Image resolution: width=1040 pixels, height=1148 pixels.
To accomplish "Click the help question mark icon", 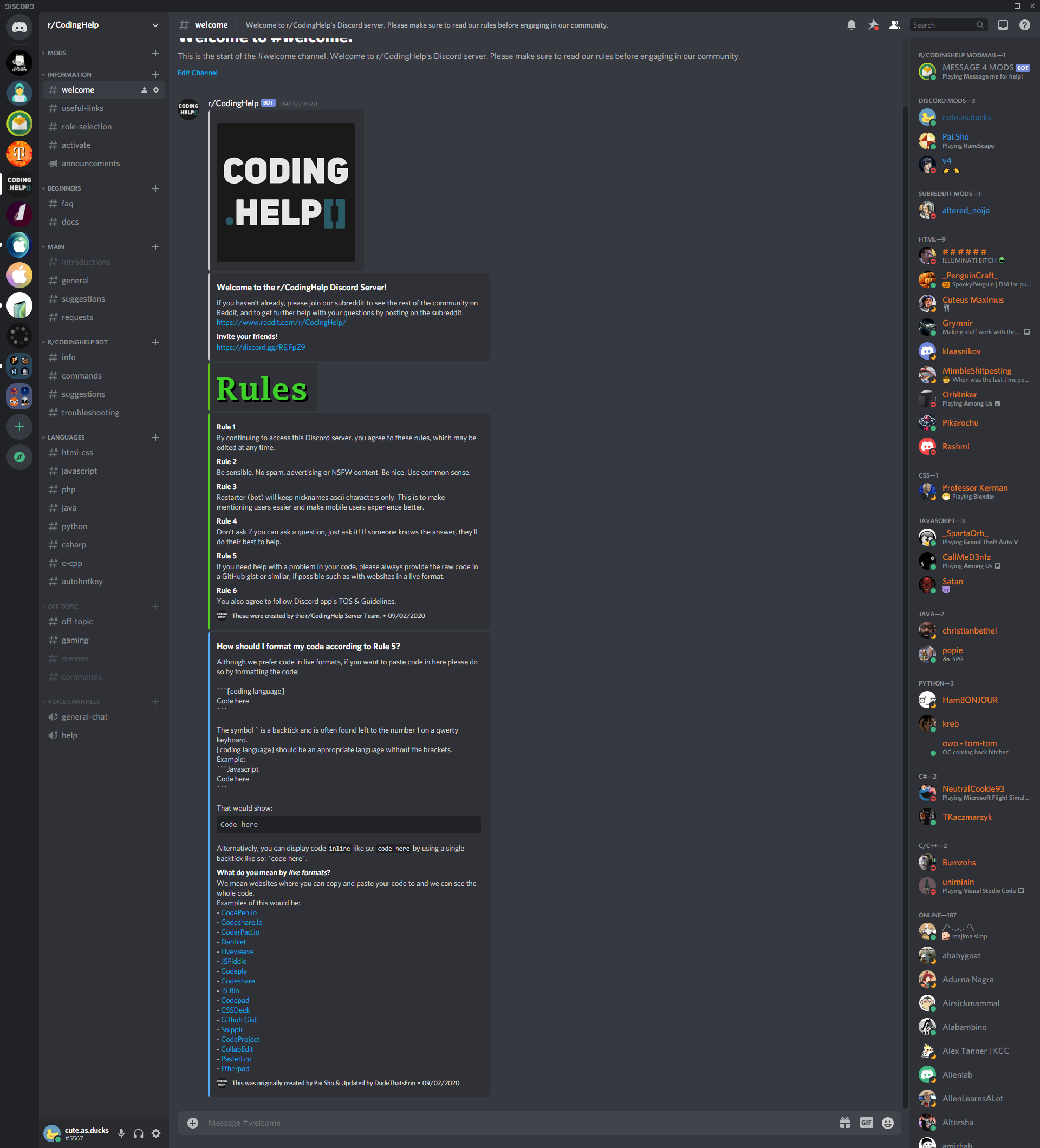I will click(1024, 25).
